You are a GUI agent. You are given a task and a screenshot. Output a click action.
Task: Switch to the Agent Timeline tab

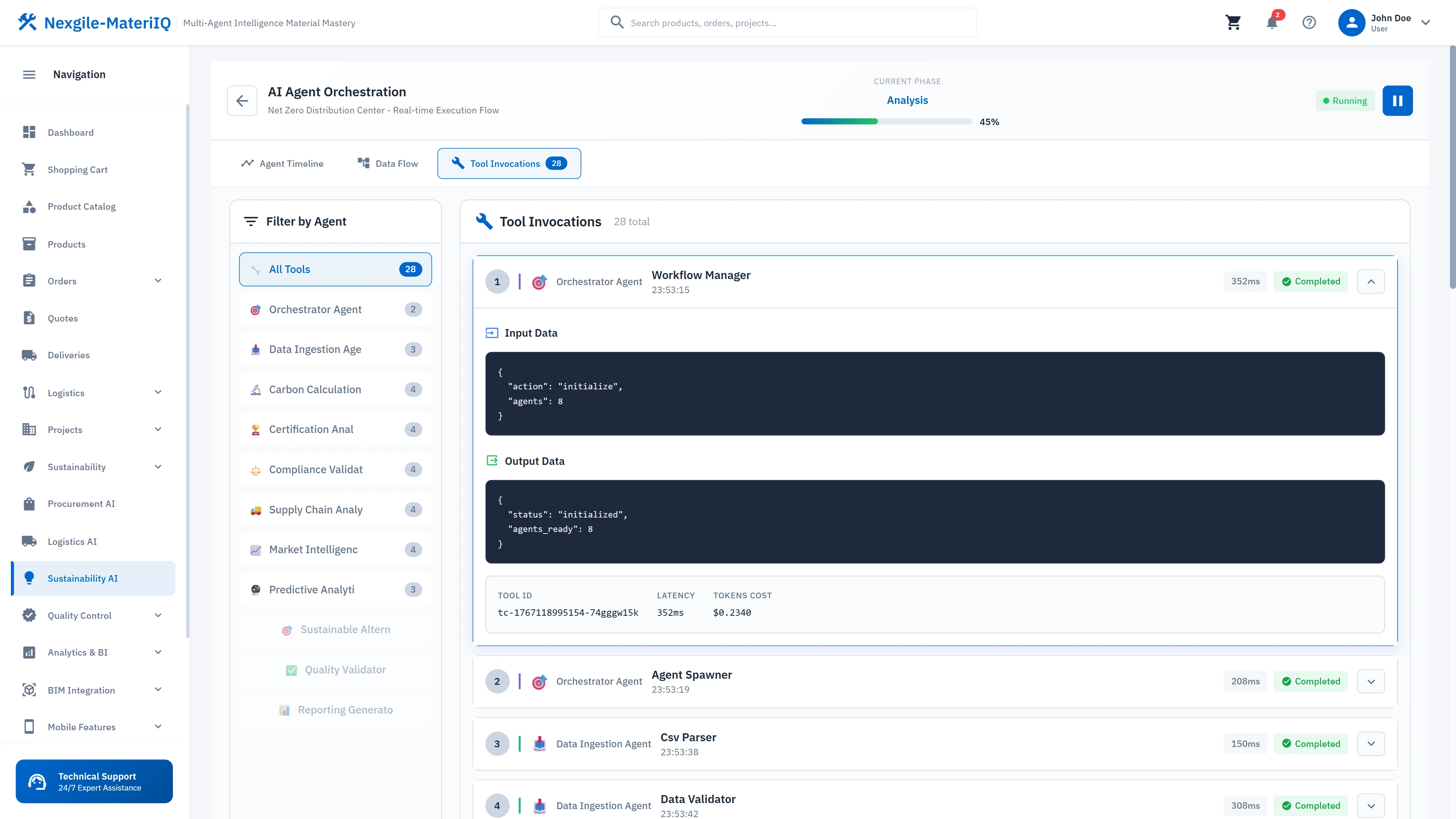coord(282,163)
